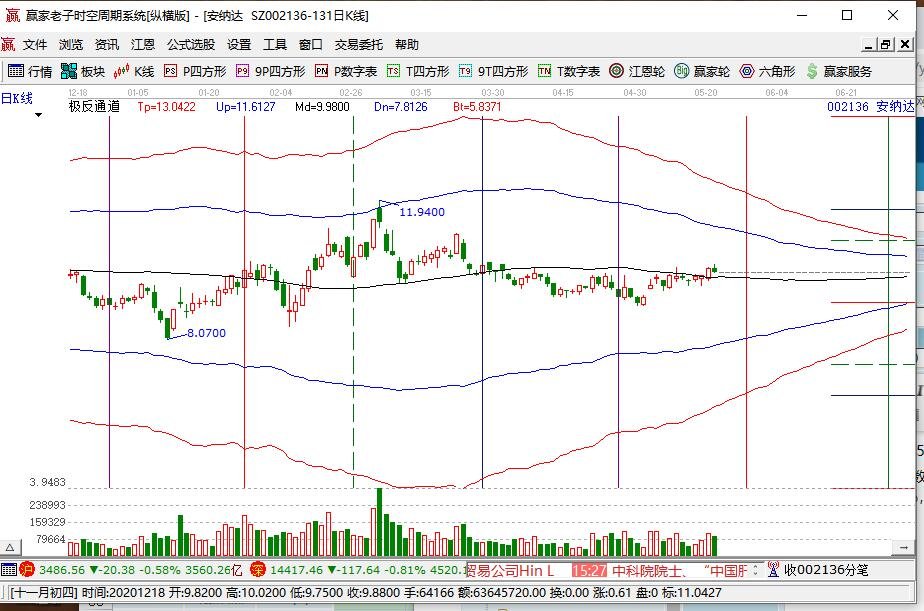This screenshot has width=924, height=611.
Task: Click the 时间:20201218 field in status bar
Action: tap(123, 592)
